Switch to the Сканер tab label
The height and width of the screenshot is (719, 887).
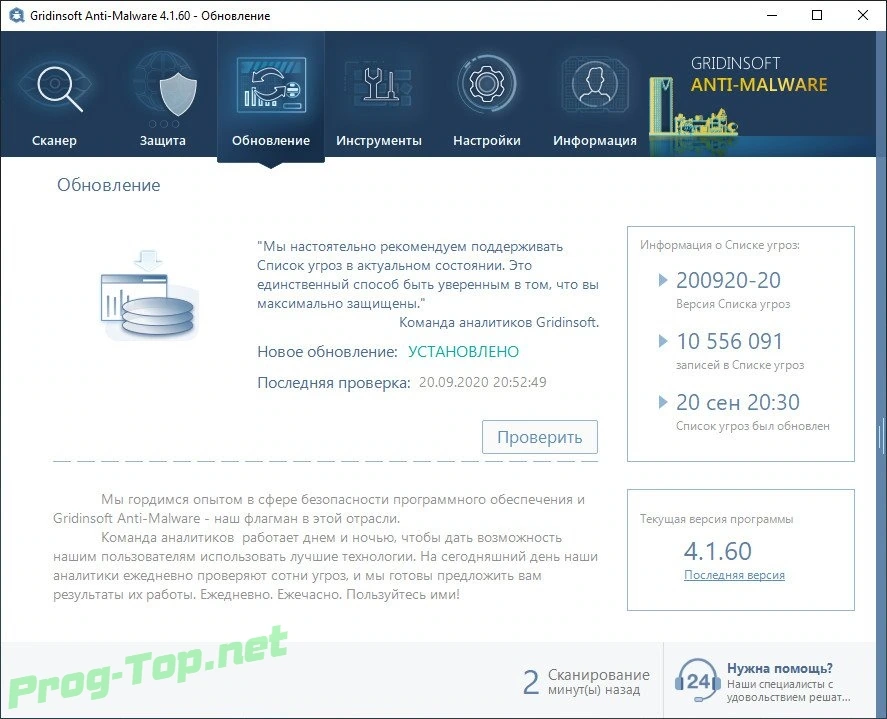click(54, 140)
